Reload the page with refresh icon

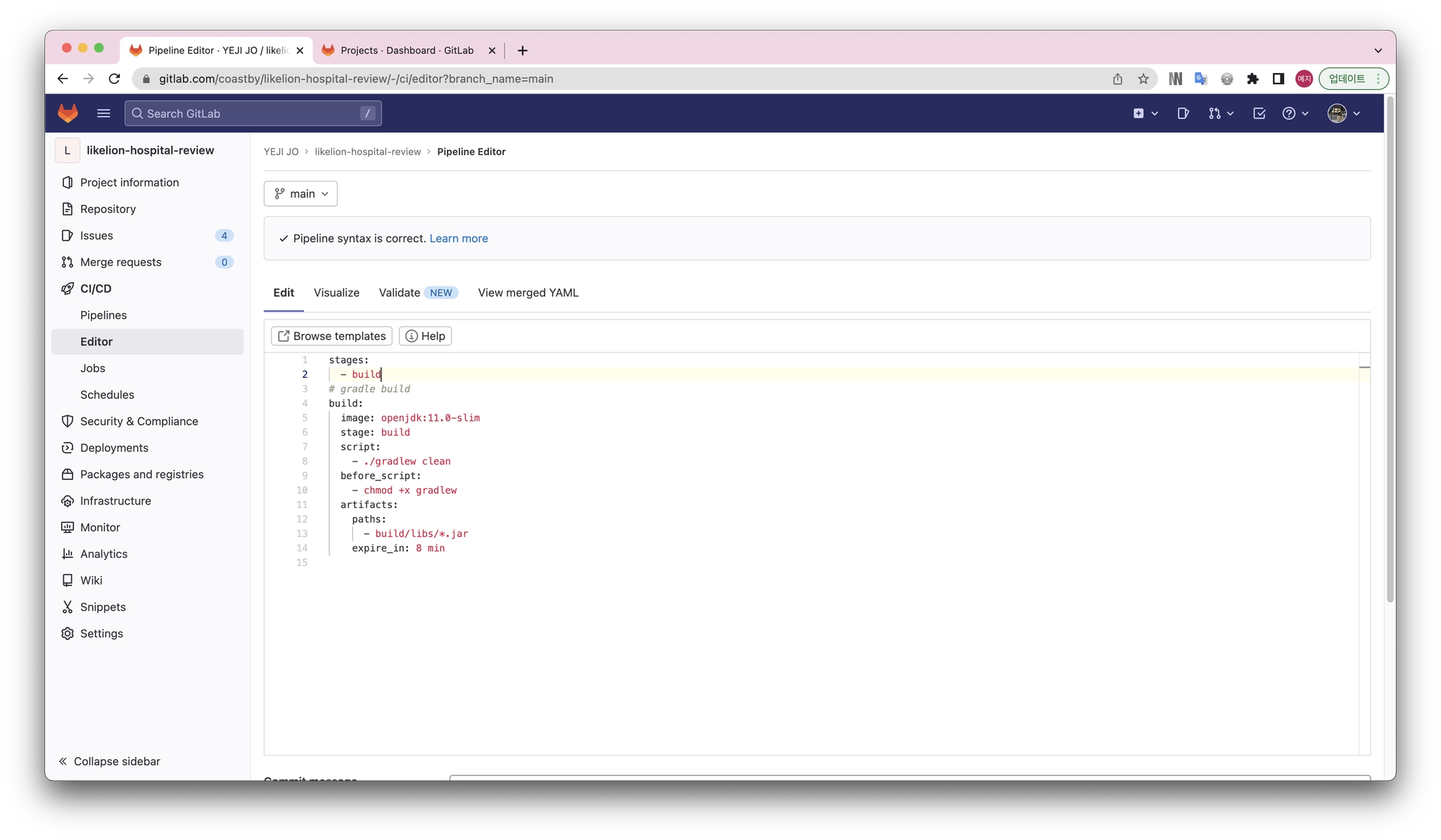pos(115,79)
